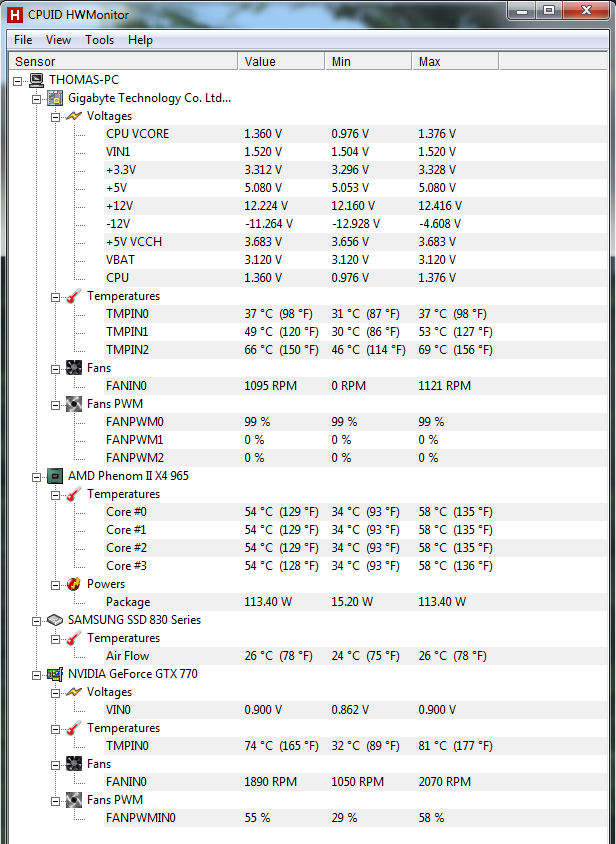Image resolution: width=616 pixels, height=844 pixels.
Task: Click the AMD Phenom Temperatures thermometer icon
Action: pyautogui.click(x=74, y=494)
